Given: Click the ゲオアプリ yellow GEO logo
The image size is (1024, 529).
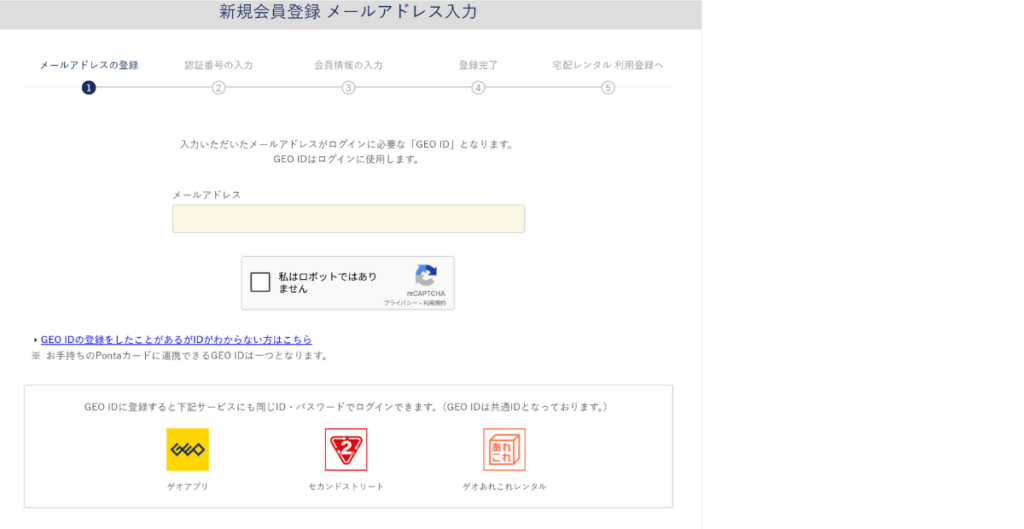Looking at the screenshot, I should coord(187,449).
